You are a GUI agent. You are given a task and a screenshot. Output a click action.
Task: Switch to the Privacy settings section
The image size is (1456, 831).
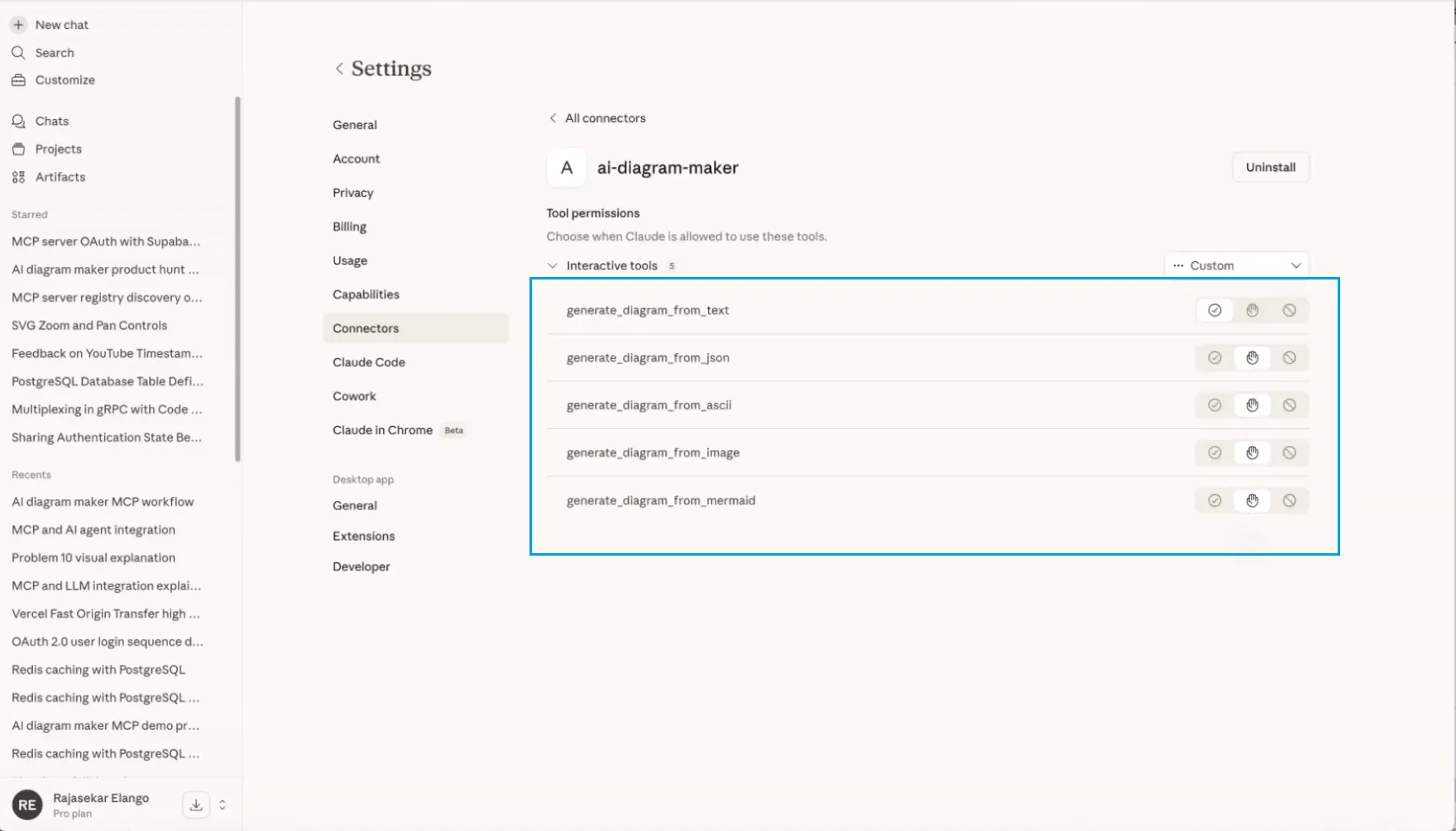coord(353,192)
